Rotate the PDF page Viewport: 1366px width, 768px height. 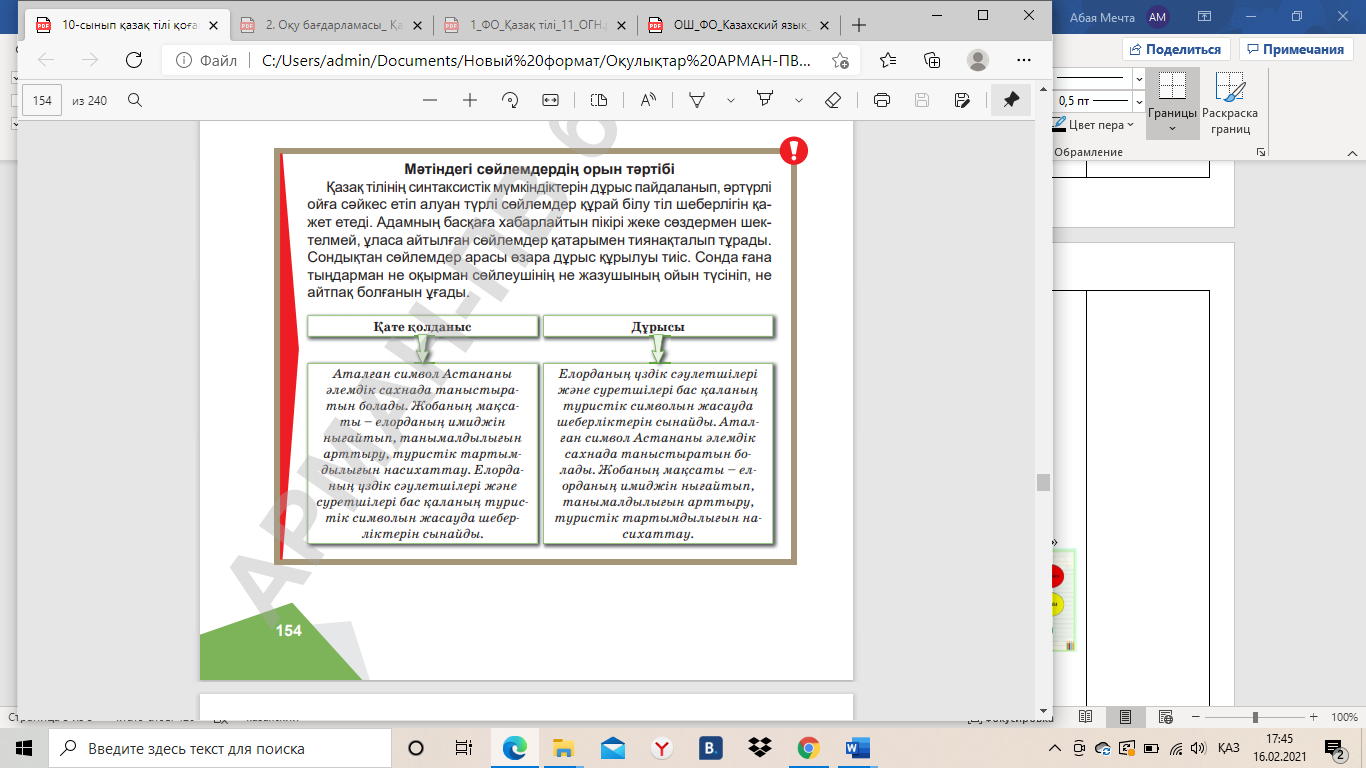point(510,100)
